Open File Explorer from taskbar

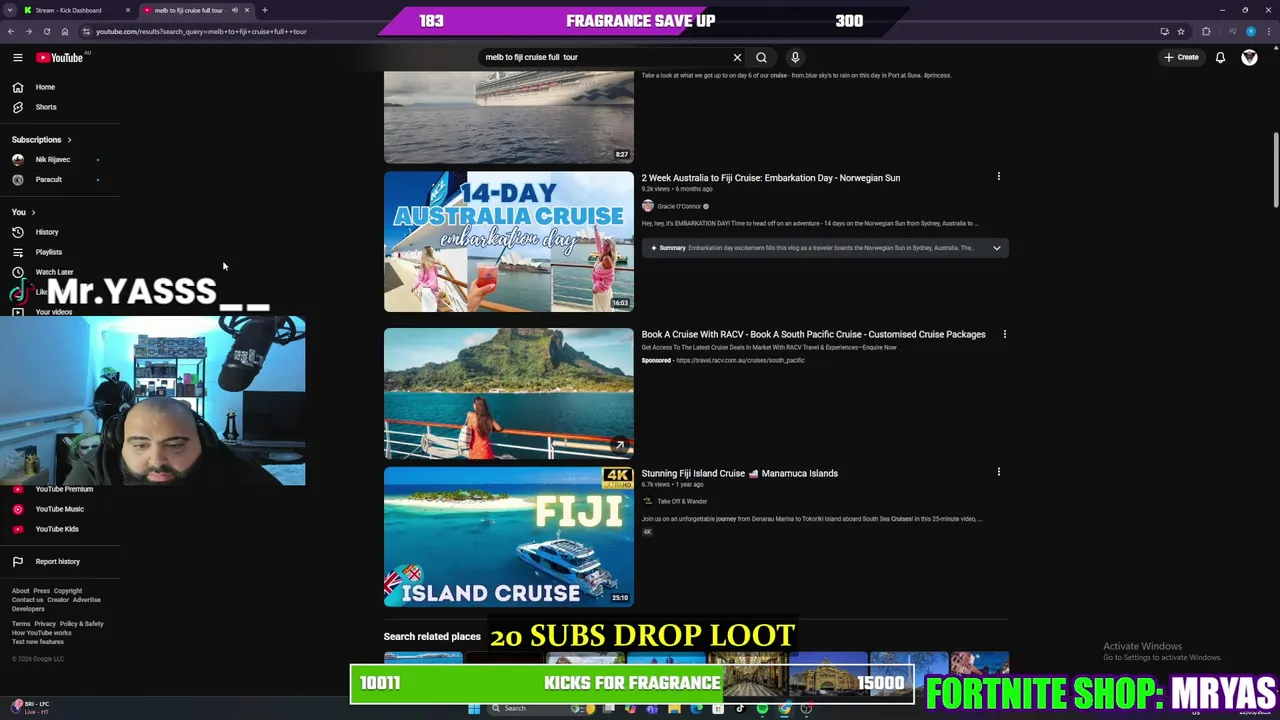[674, 708]
